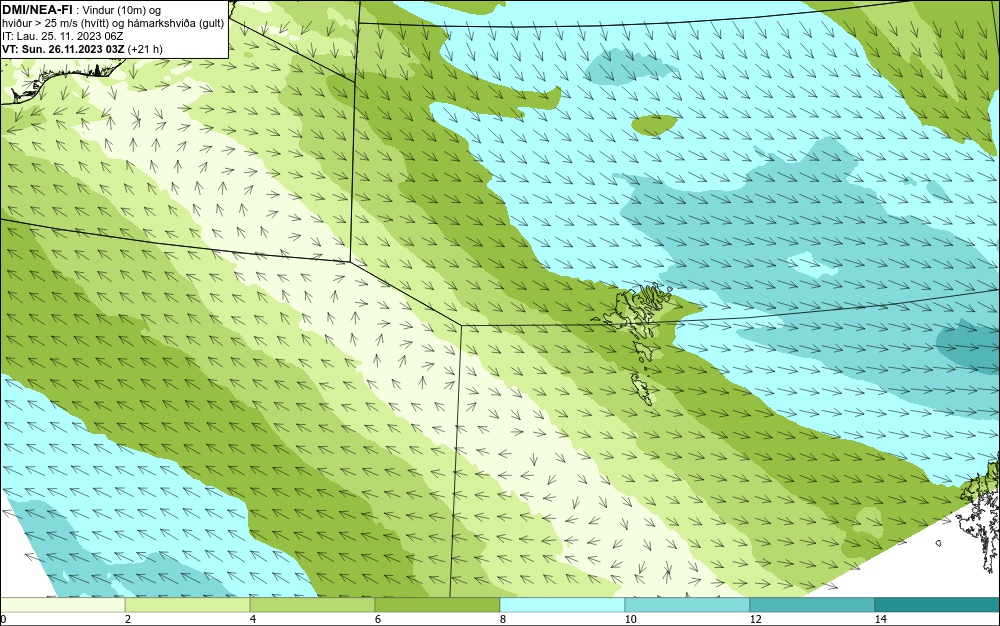Click the 4–6 m/s green legend swatch
Viewport: 1000px width, 626px height.
click(x=312, y=605)
